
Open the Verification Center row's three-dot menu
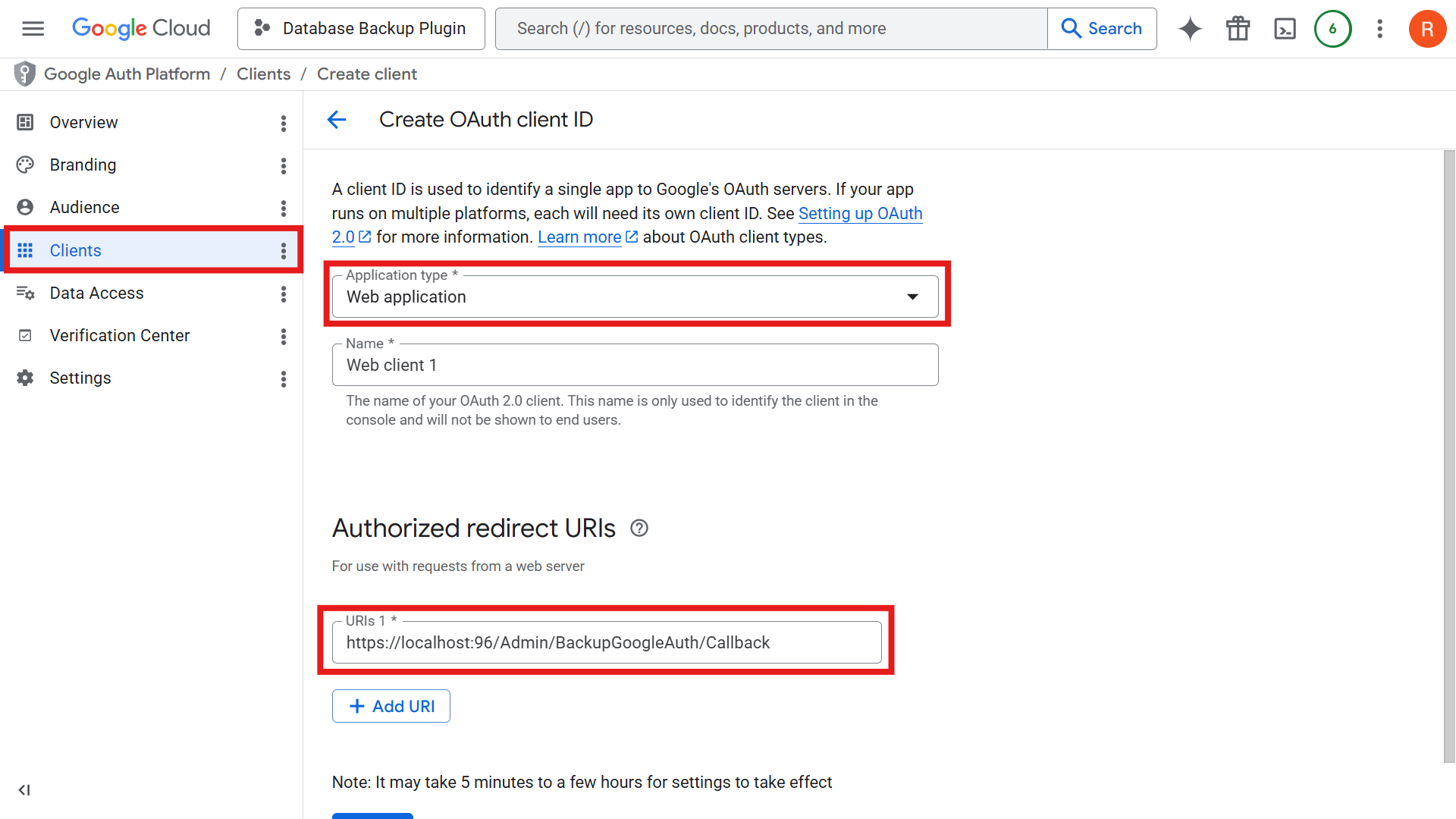[284, 337]
